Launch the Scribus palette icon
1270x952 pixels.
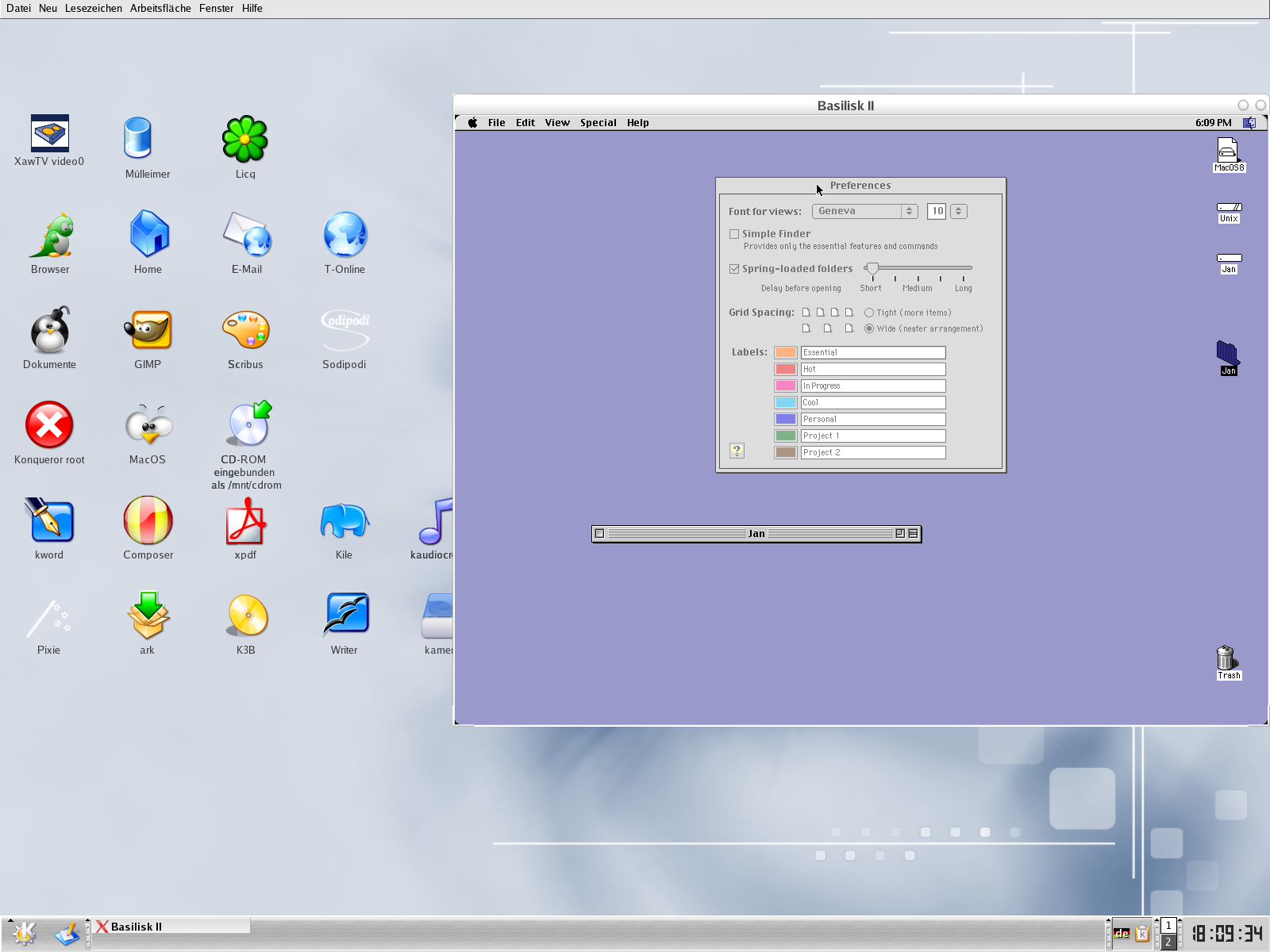point(245,329)
